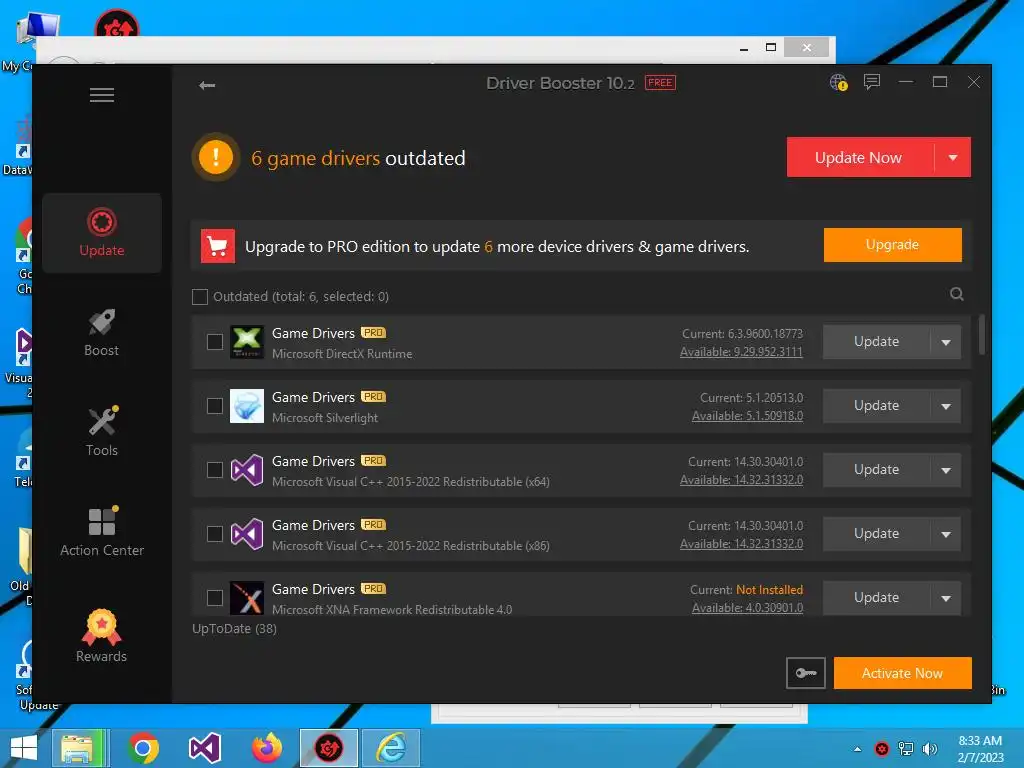
Task: Click the driver list vertical scrollbar
Action: coord(982,335)
